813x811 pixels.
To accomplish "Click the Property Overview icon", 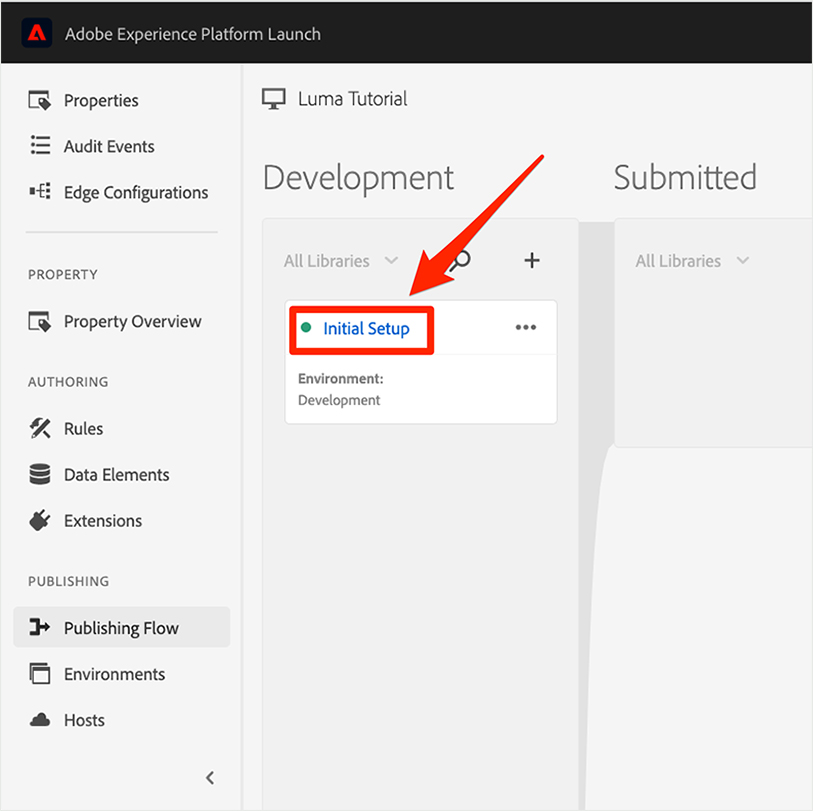I will pyautogui.click(x=39, y=321).
